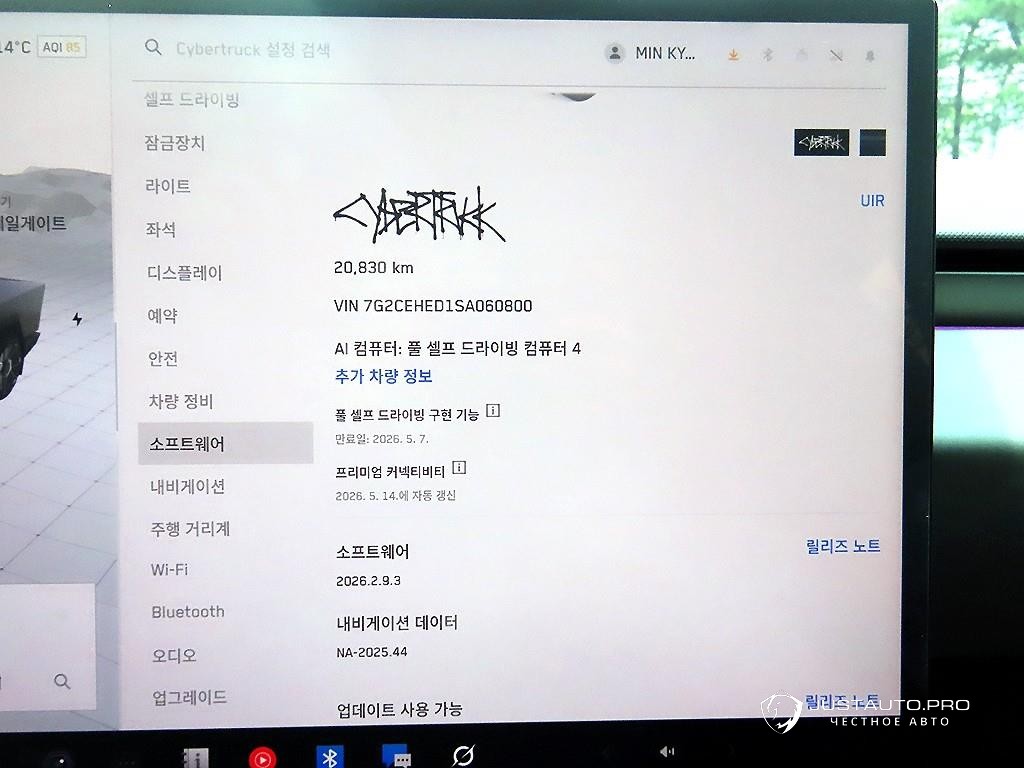Tap the Bluetooth status icon in header
1024x768 pixels.
tap(768, 55)
